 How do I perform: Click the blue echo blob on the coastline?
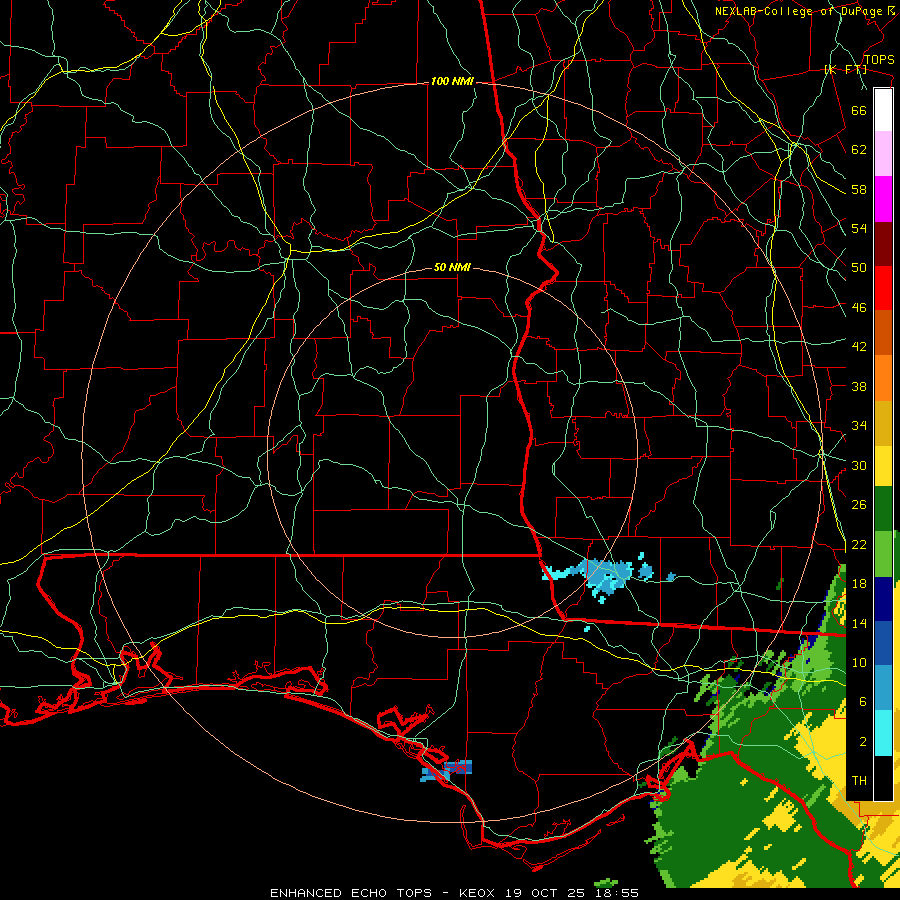pos(447,770)
